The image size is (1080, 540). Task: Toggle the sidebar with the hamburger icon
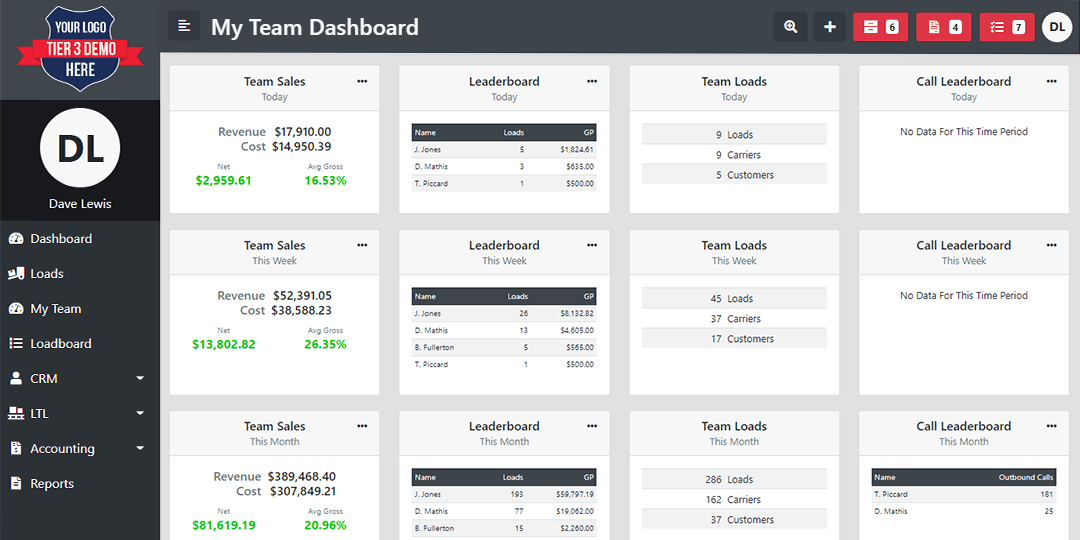(x=184, y=26)
